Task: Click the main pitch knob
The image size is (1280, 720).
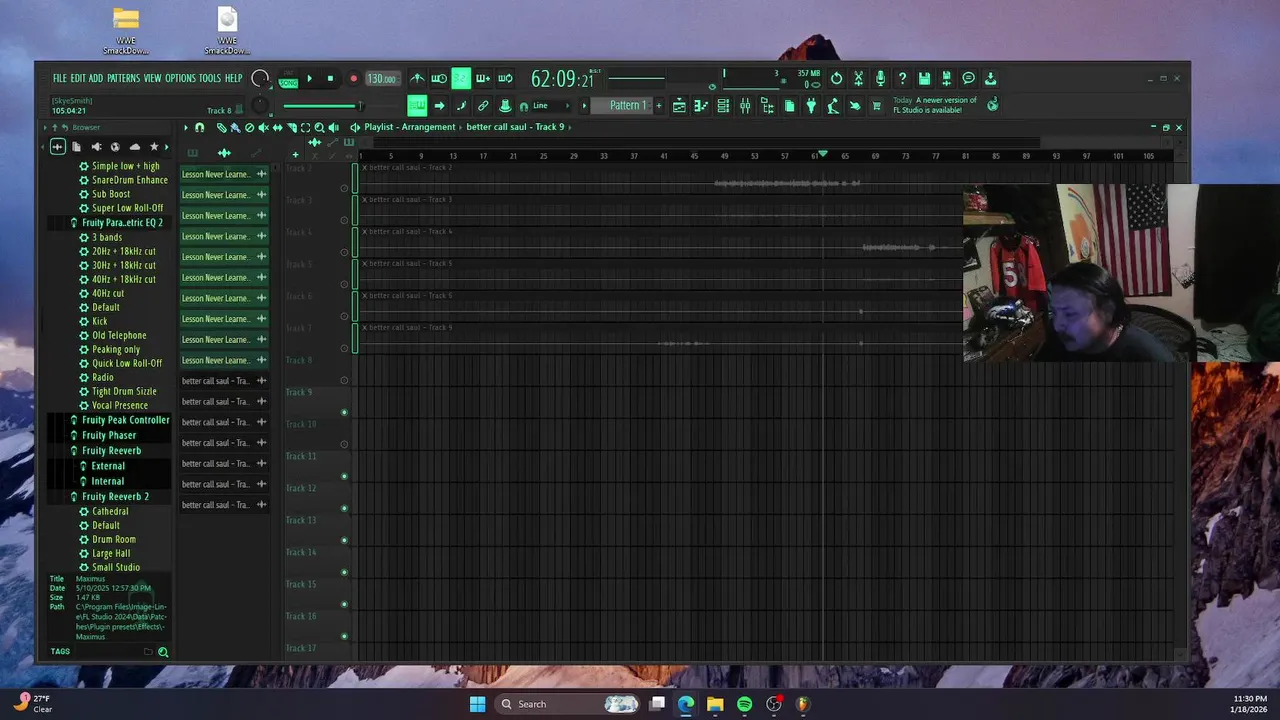Action: pos(260,105)
